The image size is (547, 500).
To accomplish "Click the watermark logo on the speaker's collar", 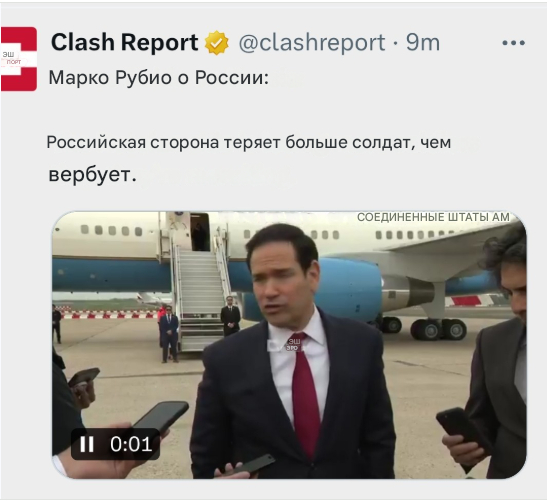I will (293, 344).
